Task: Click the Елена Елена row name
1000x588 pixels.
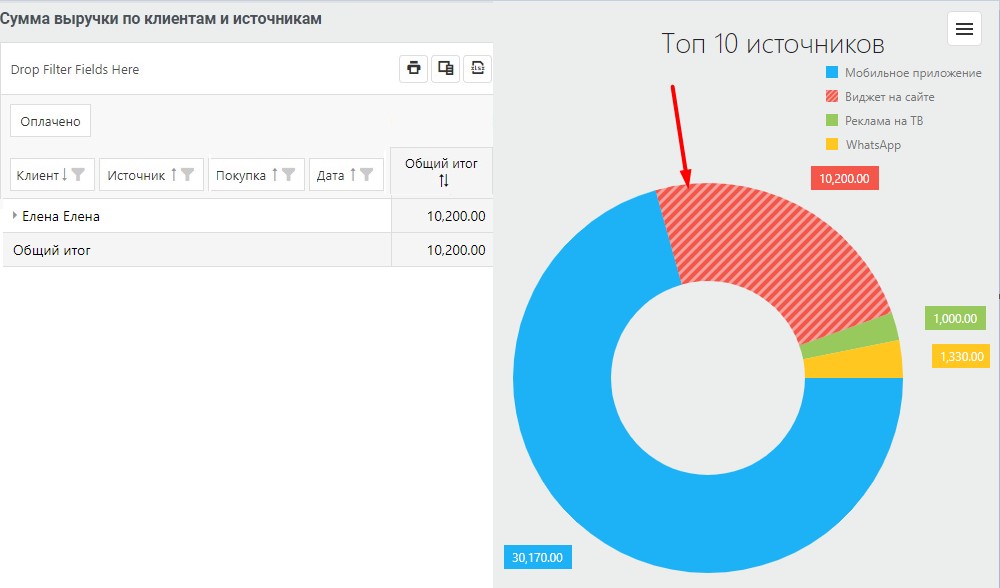Action: pyautogui.click(x=61, y=216)
